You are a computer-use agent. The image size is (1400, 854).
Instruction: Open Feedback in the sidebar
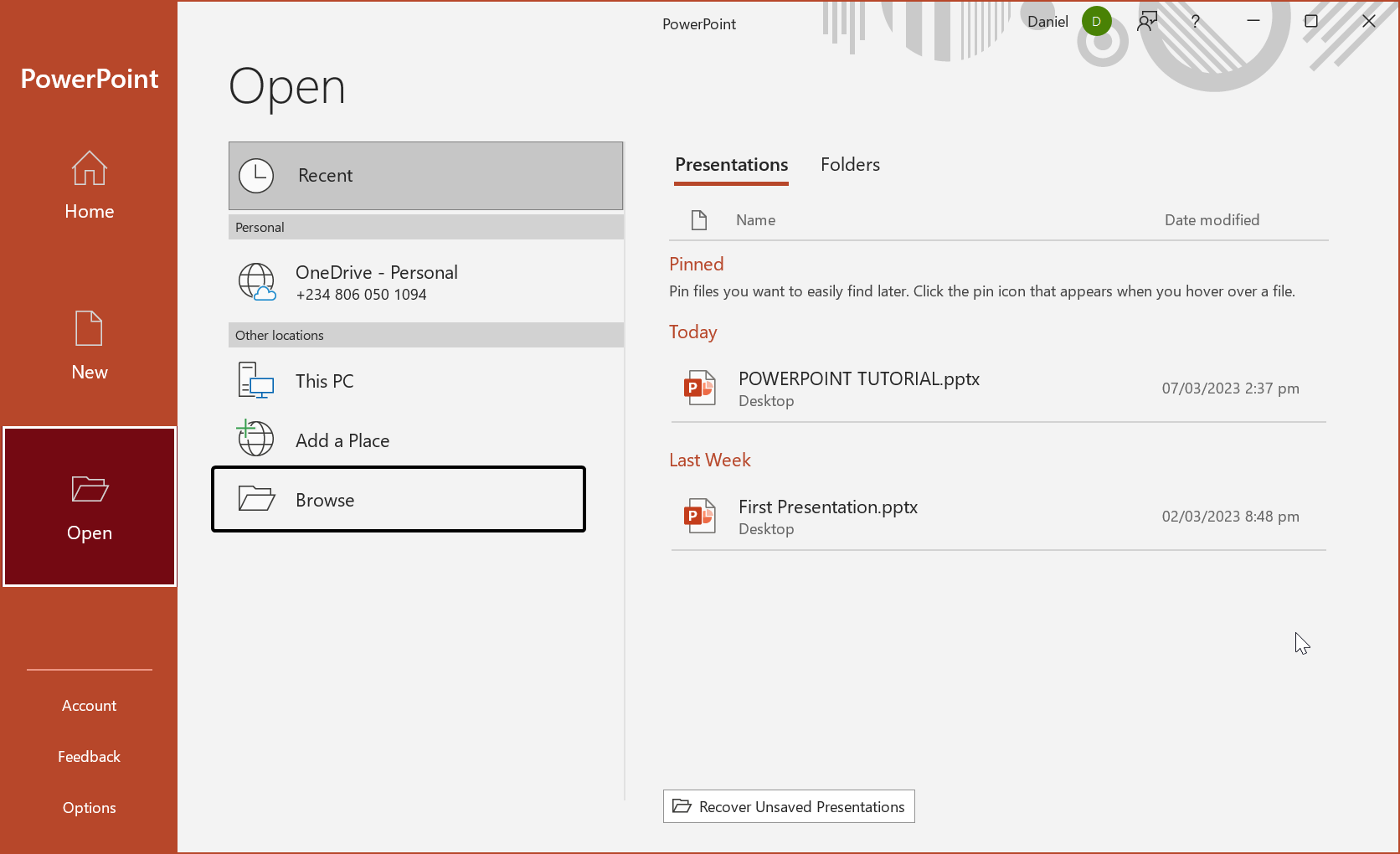point(89,757)
